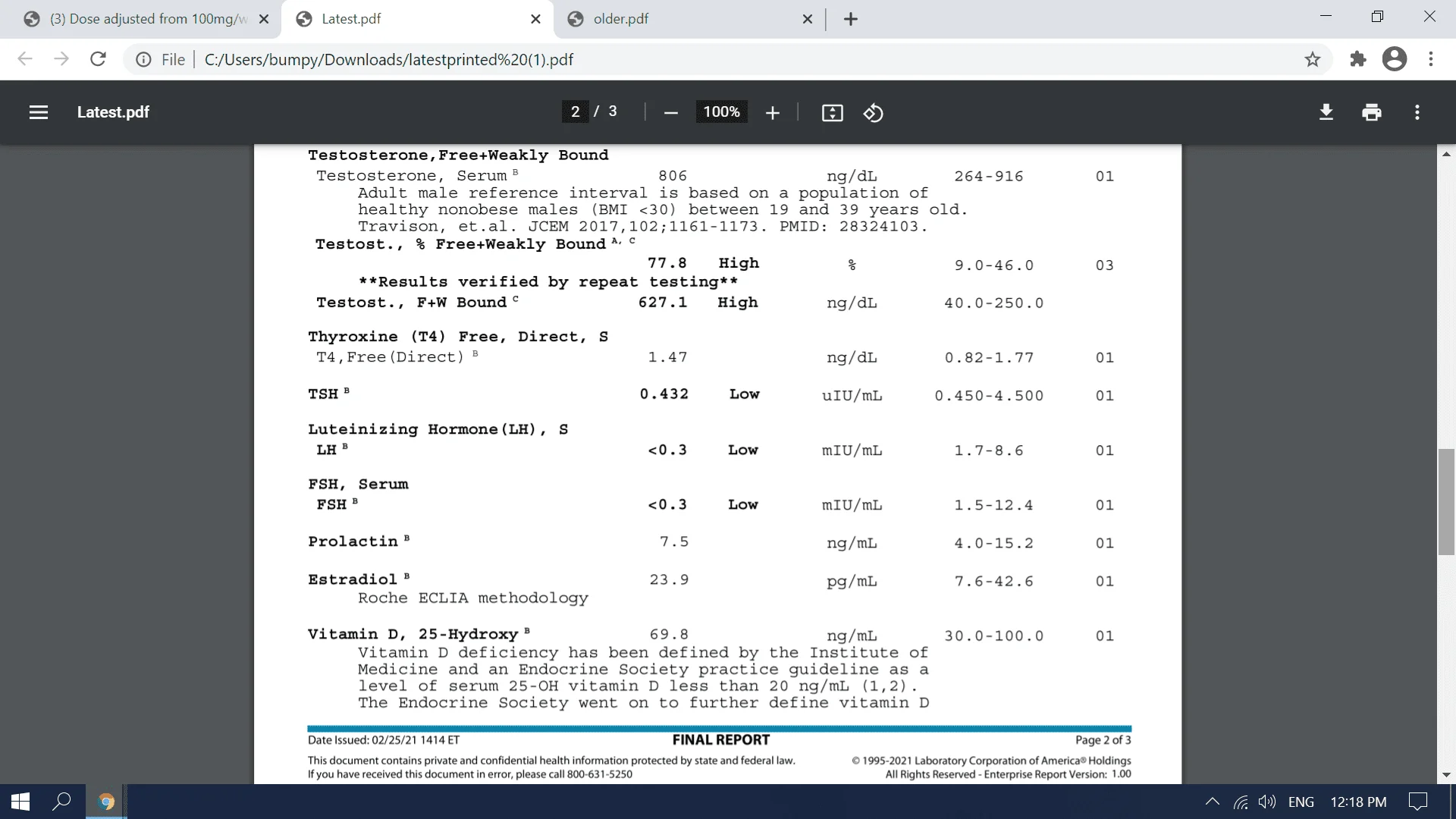Screen dimensions: 1456x819
Task: Toggle the PDF sidebar menu icon
Action: [39, 112]
